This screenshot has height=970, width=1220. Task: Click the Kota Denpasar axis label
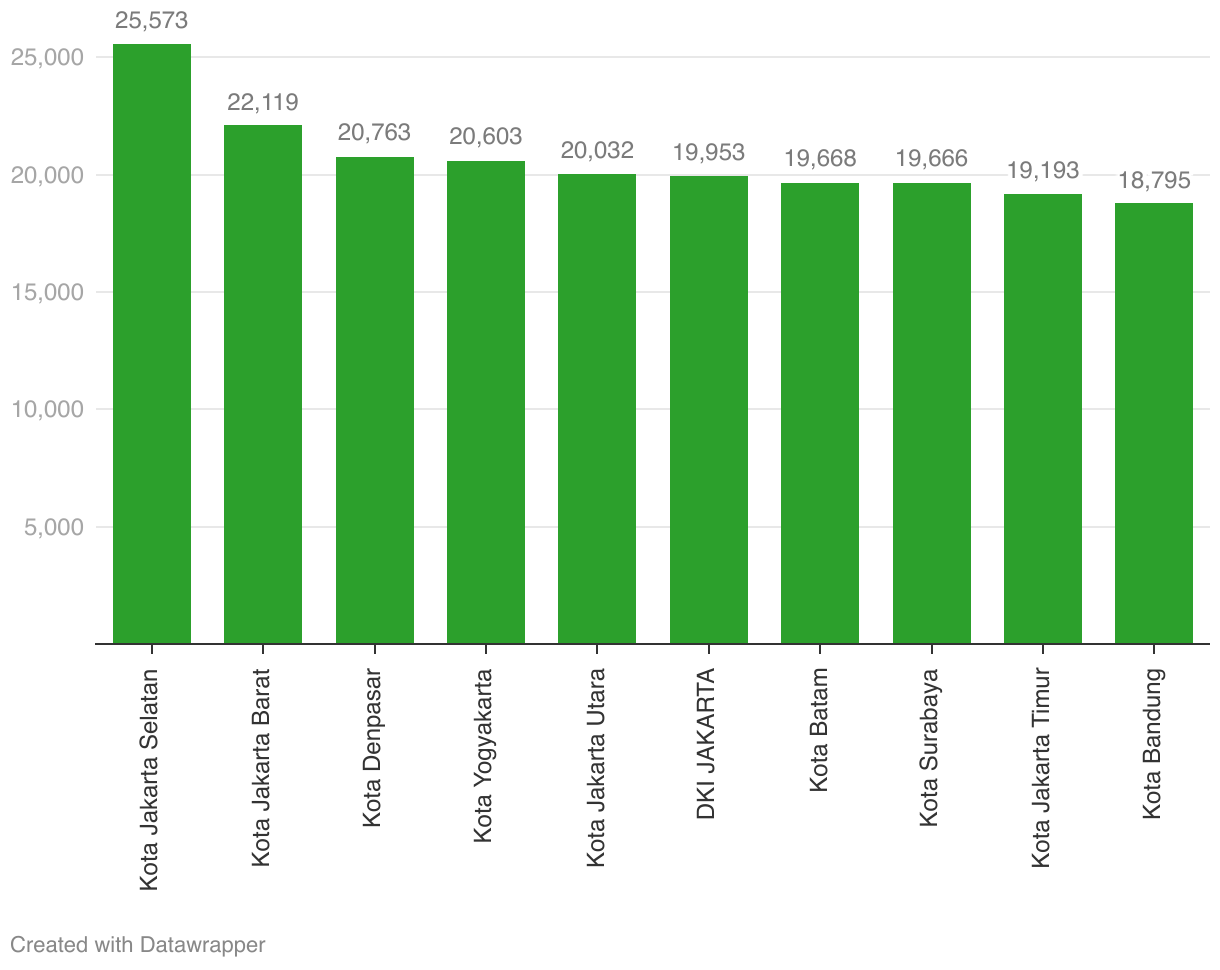373,749
